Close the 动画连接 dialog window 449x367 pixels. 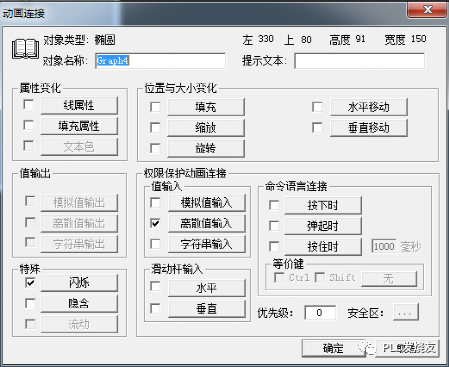tap(427, 9)
